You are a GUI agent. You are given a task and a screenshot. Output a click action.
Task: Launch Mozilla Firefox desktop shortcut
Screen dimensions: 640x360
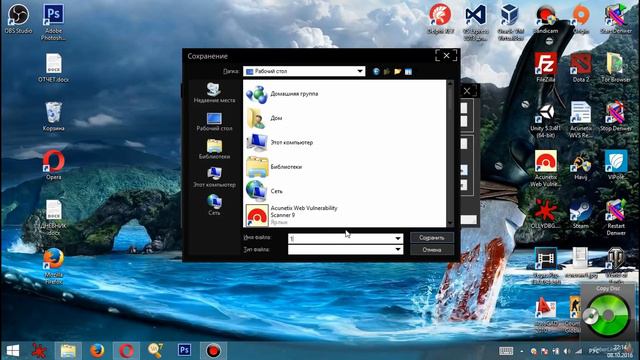[53, 266]
